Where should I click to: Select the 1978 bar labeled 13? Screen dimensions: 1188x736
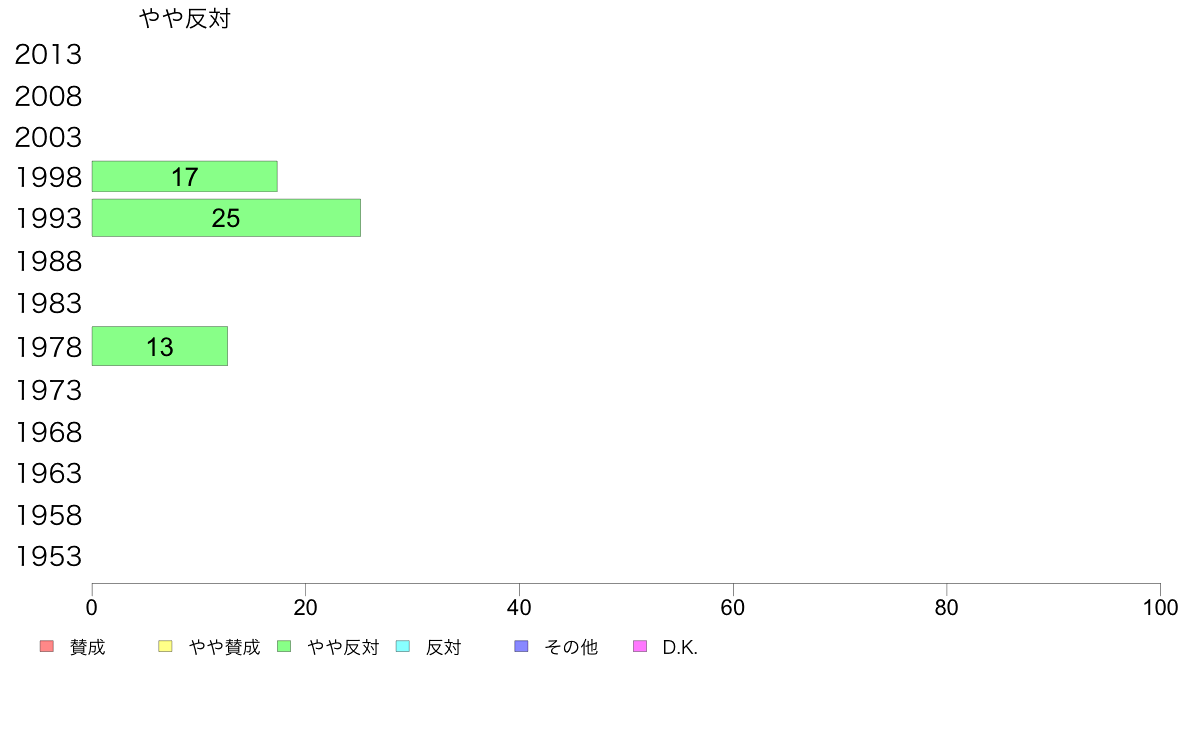tap(160, 346)
